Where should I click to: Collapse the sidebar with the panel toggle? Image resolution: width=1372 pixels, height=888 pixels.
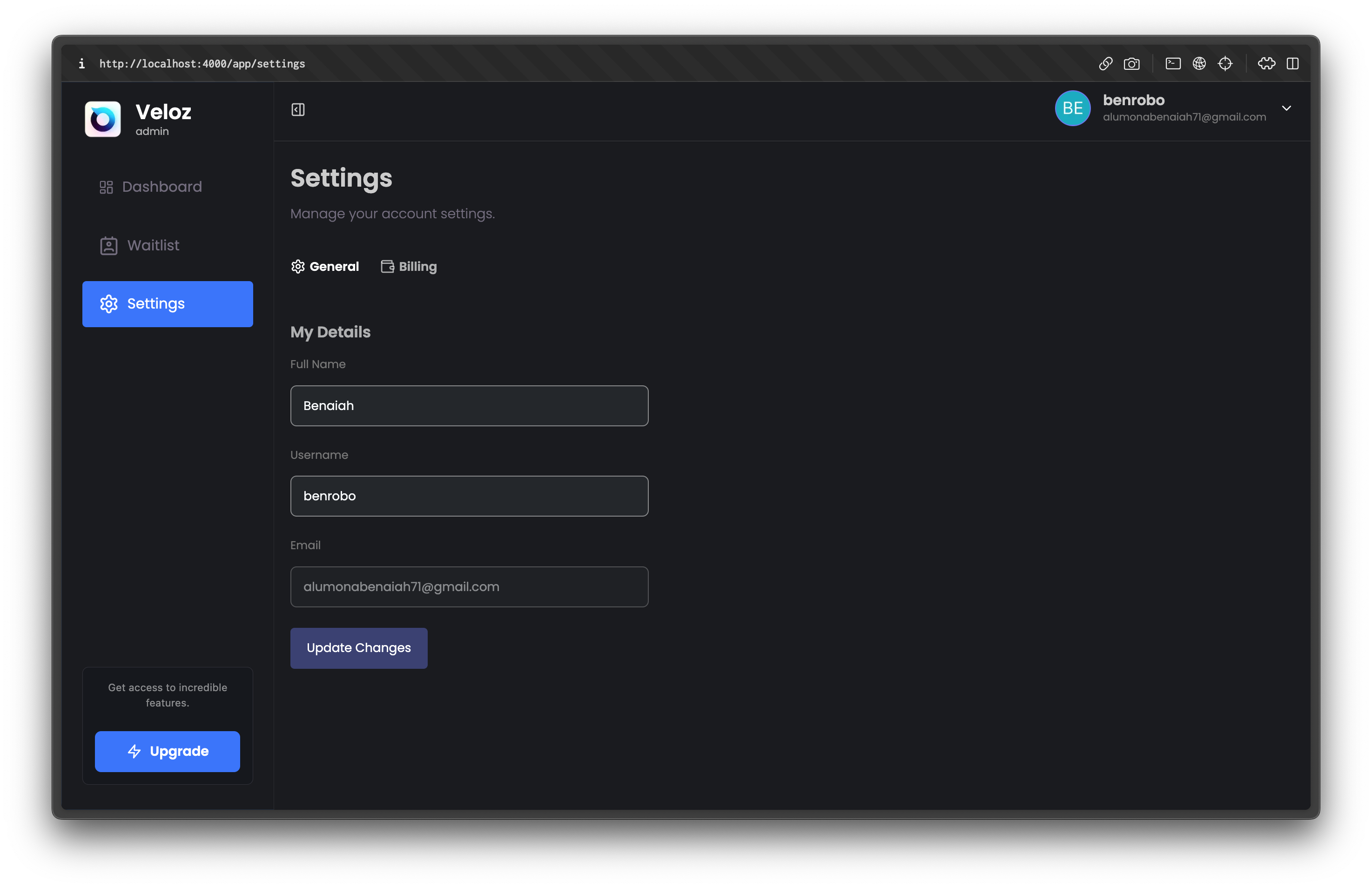(298, 109)
